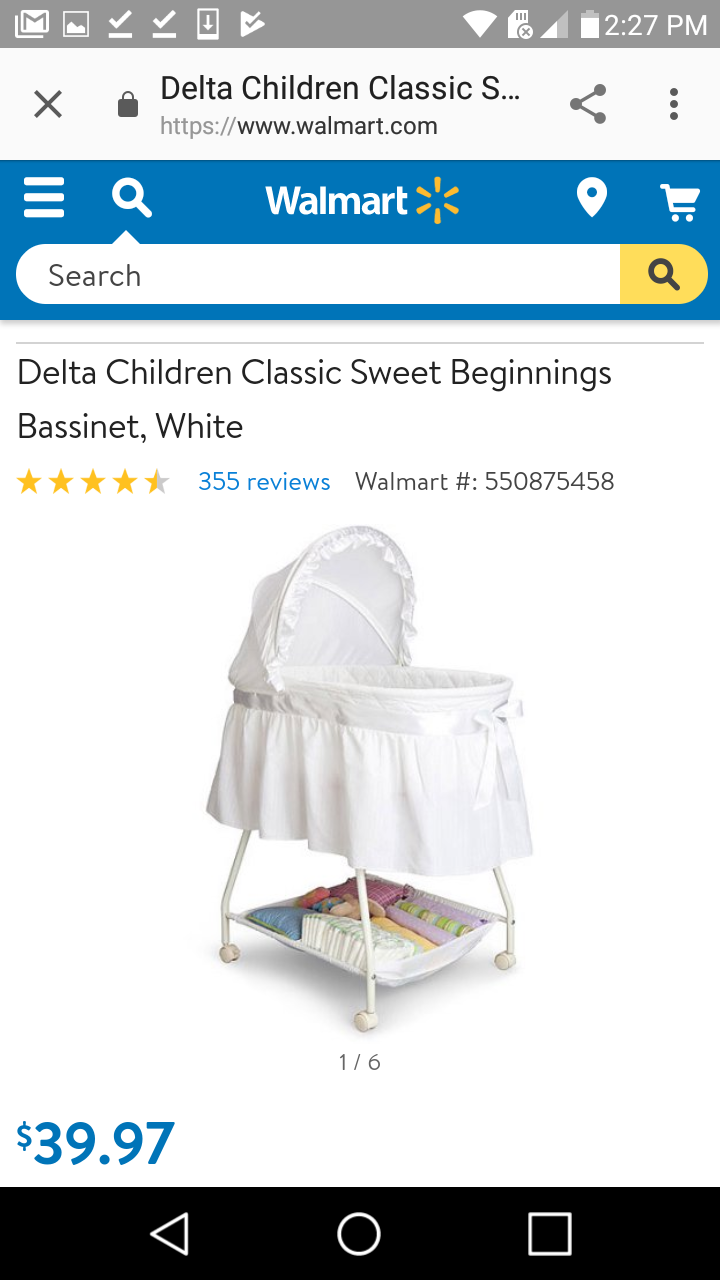This screenshot has width=720, height=1280.
Task: Open the 355 reviews link
Action: point(264,482)
